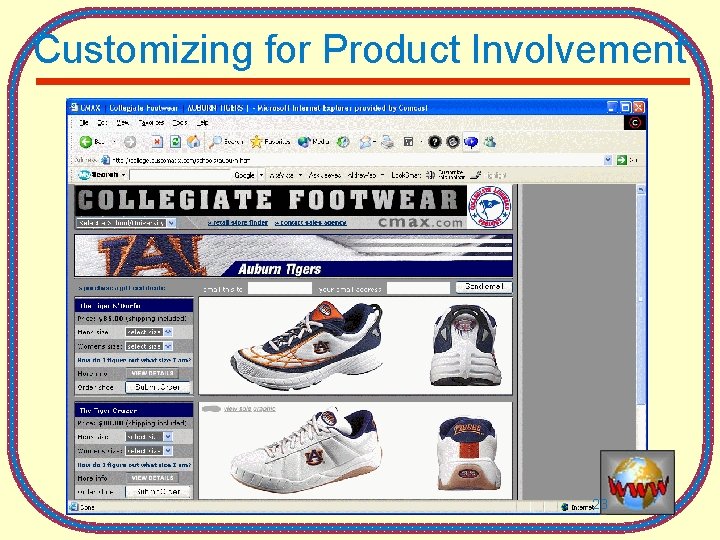Click the green Go arrow button
Screen dimensions: 720x540
click(622, 160)
